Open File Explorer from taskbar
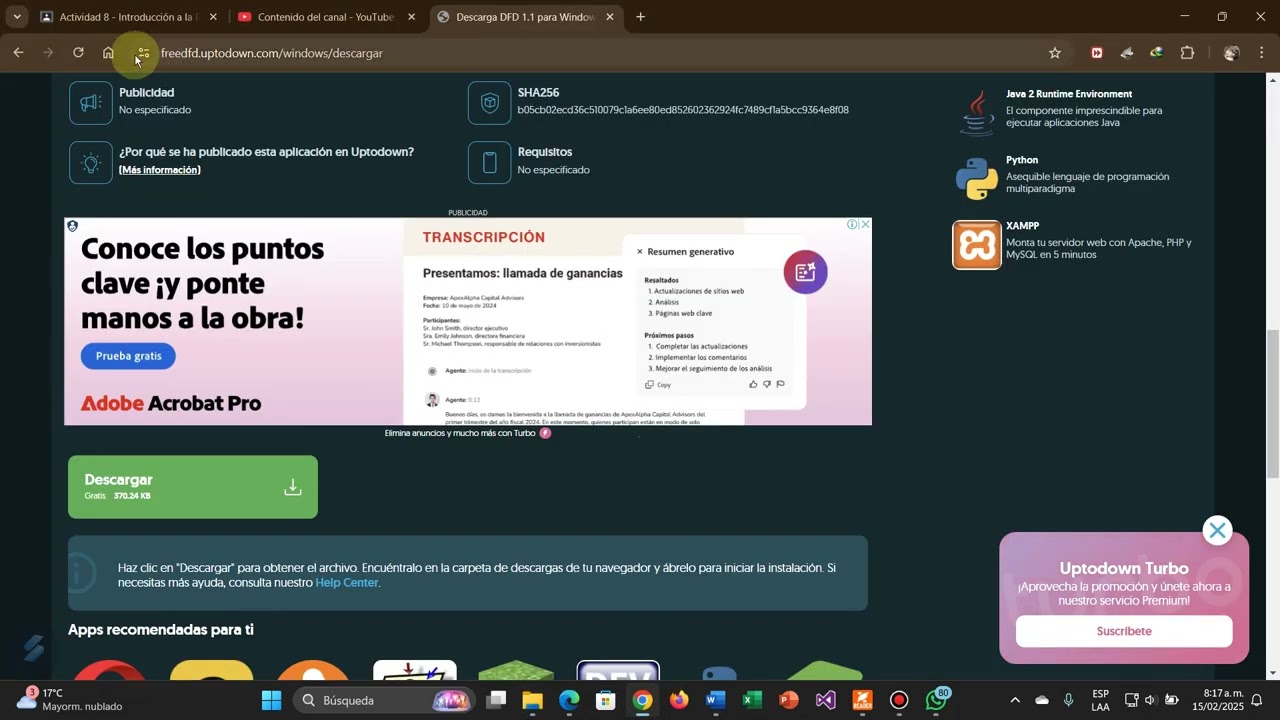Viewport: 1280px width, 720px height. point(532,700)
